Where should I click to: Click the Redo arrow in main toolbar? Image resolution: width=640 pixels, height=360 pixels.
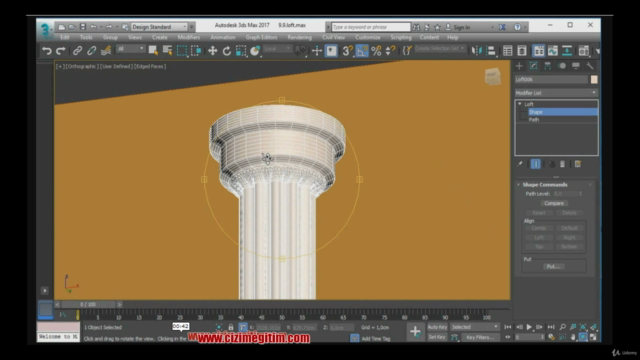[x=61, y=51]
